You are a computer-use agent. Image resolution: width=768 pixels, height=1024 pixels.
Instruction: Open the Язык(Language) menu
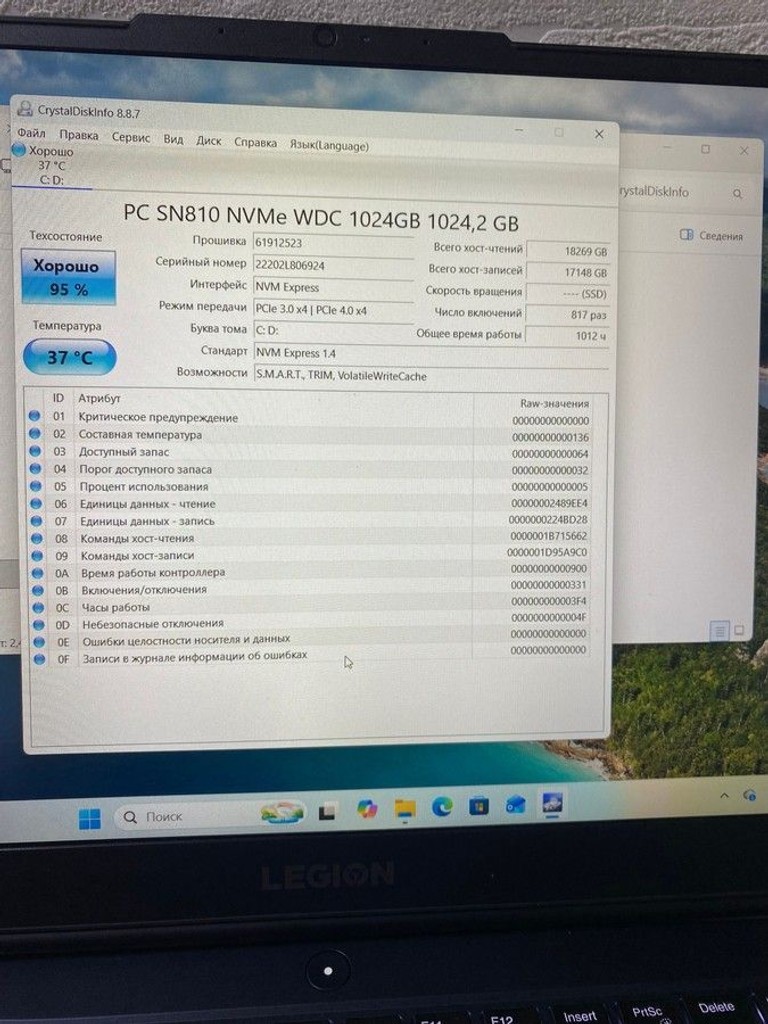[x=329, y=146]
